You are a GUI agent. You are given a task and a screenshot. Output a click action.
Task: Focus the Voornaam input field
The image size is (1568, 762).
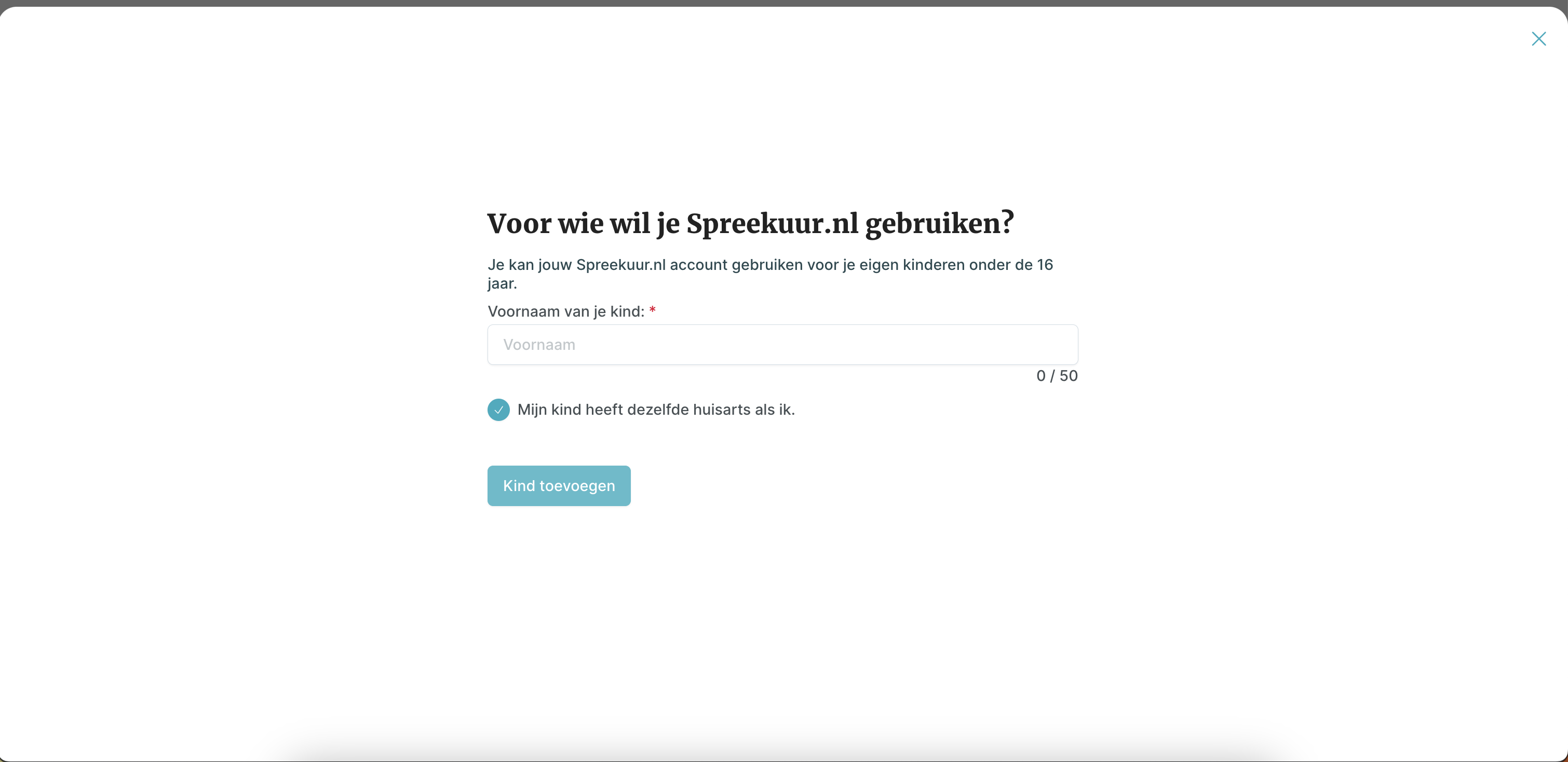coord(783,345)
